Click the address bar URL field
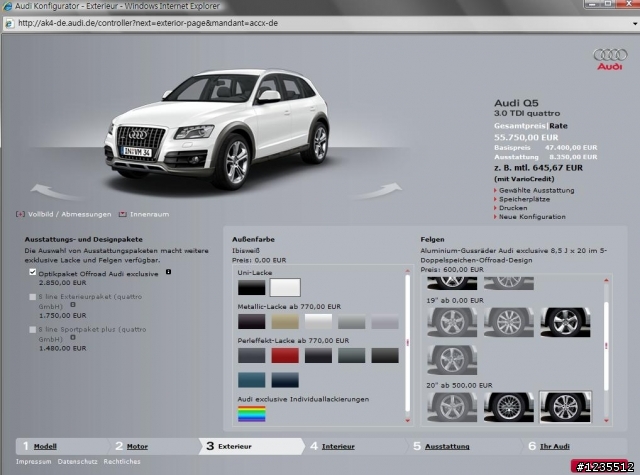 pyautogui.click(x=322, y=23)
